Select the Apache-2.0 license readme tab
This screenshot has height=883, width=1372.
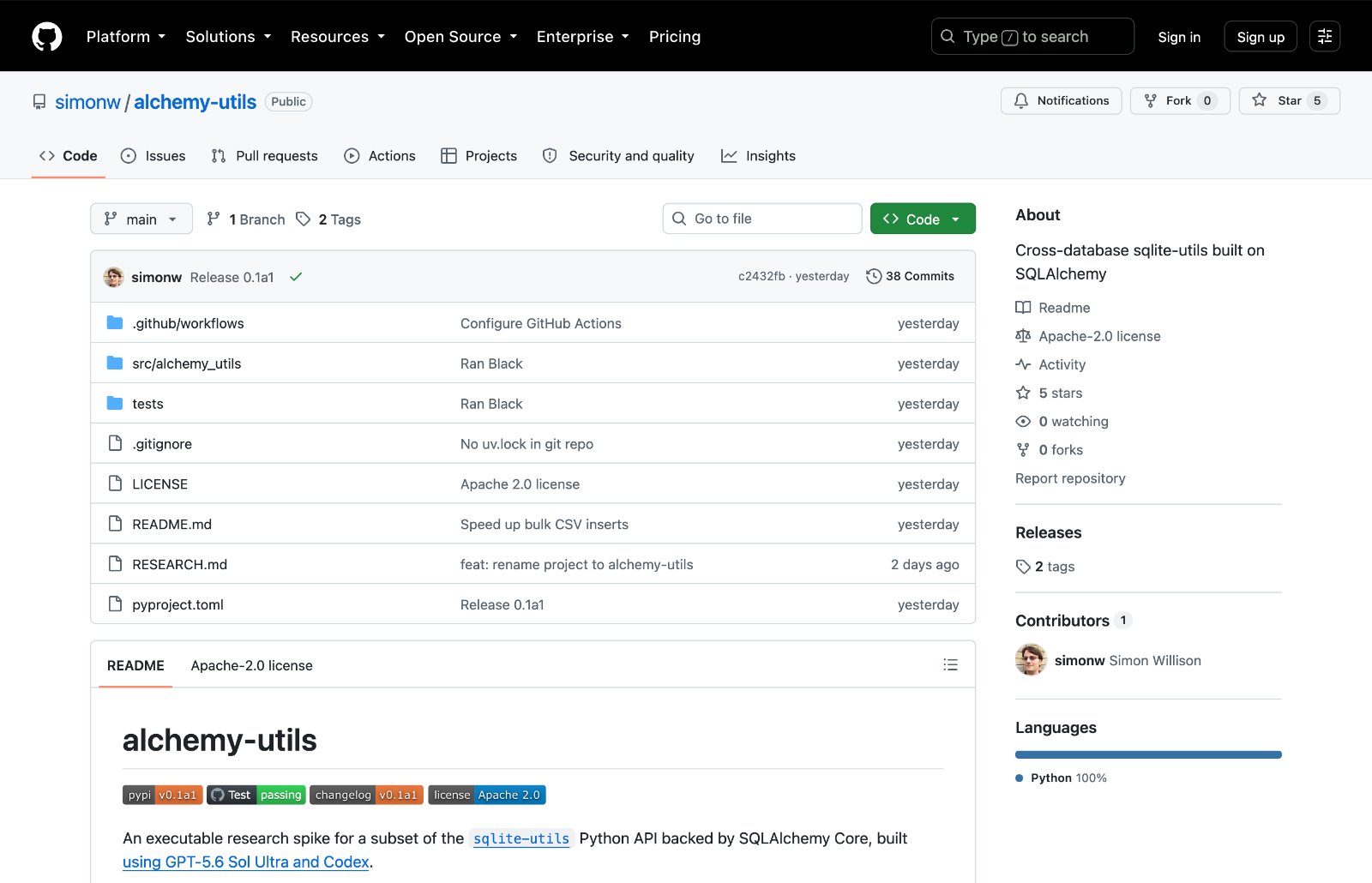(x=252, y=665)
